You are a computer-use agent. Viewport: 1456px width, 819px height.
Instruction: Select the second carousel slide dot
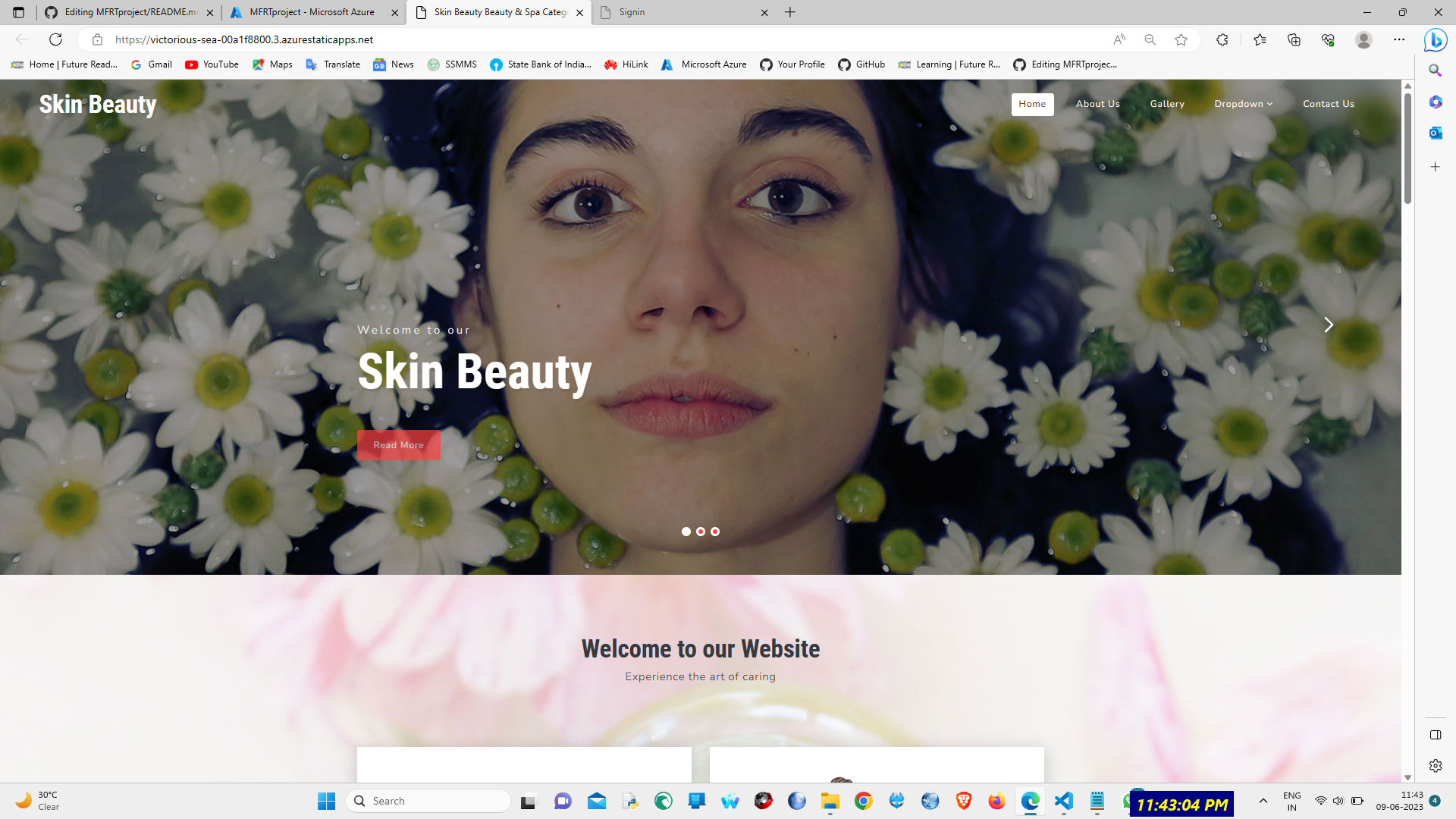(701, 532)
